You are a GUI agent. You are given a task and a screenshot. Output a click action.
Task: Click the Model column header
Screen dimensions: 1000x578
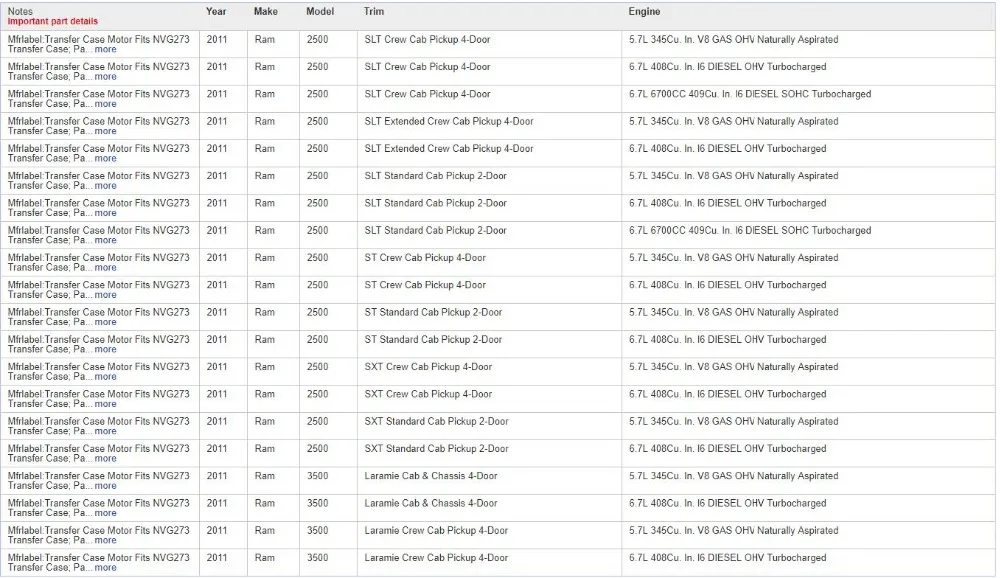point(320,11)
